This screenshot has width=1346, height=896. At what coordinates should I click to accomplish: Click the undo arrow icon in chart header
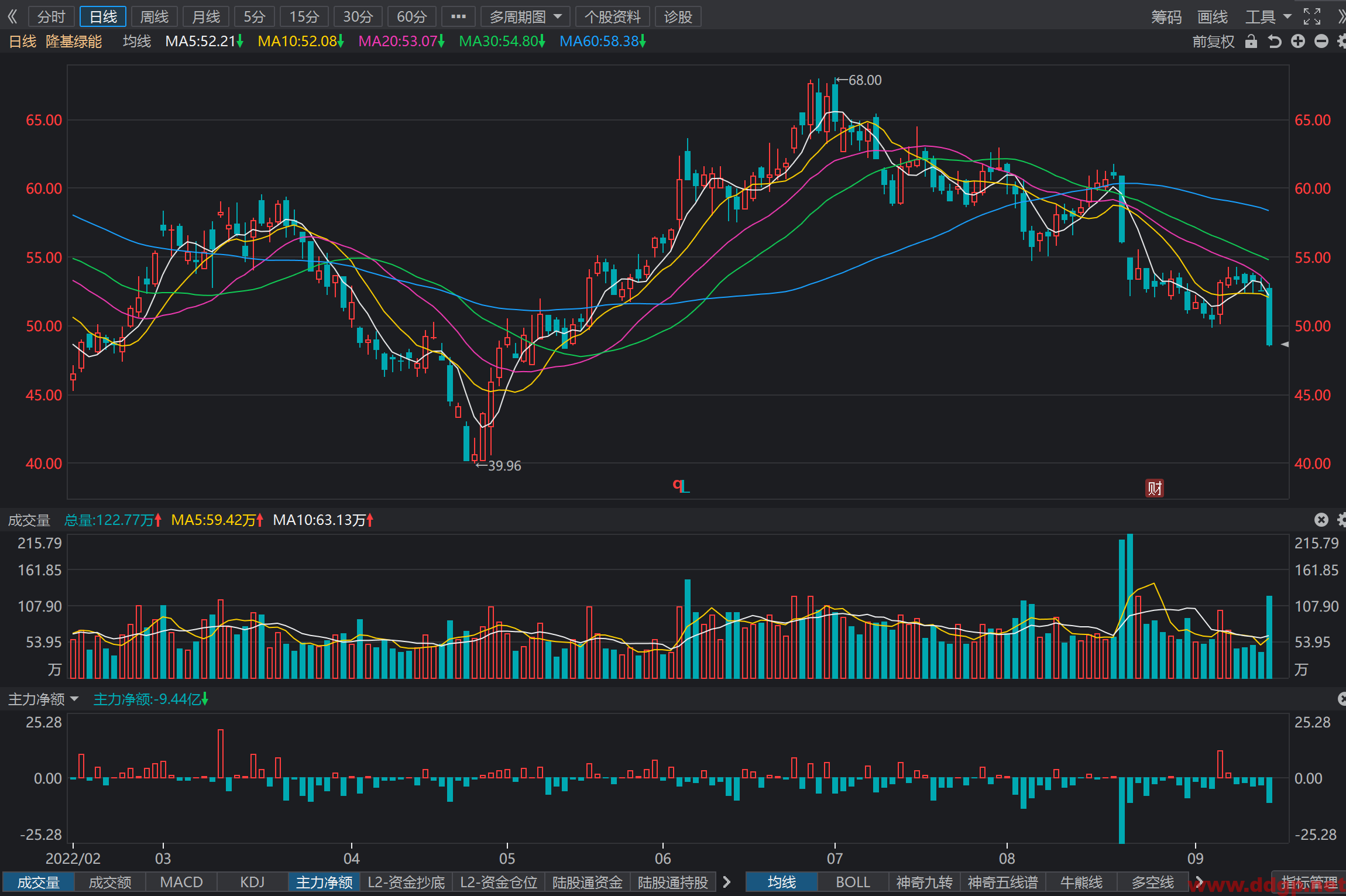(1275, 42)
